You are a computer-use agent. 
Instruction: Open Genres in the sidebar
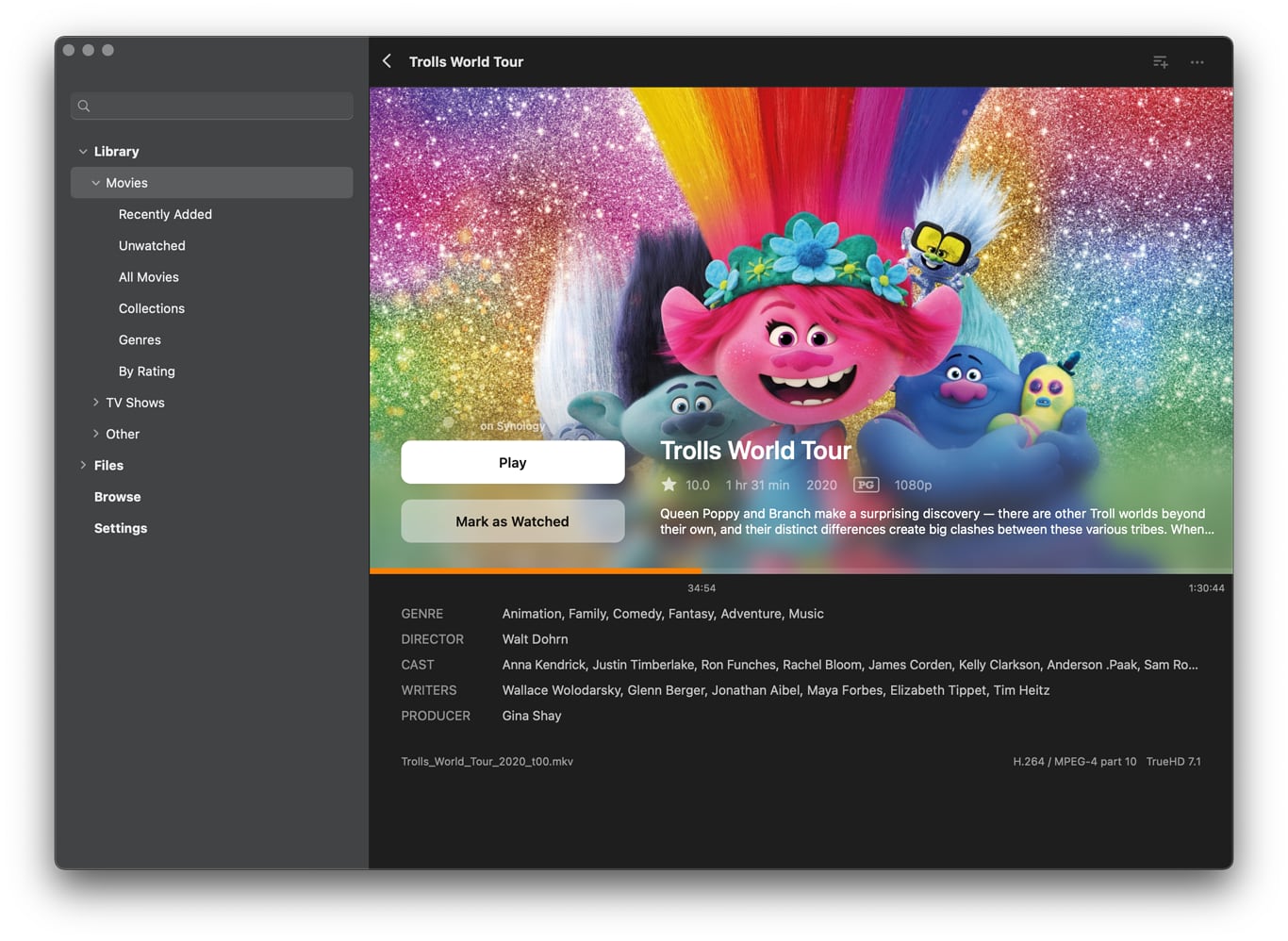click(140, 339)
